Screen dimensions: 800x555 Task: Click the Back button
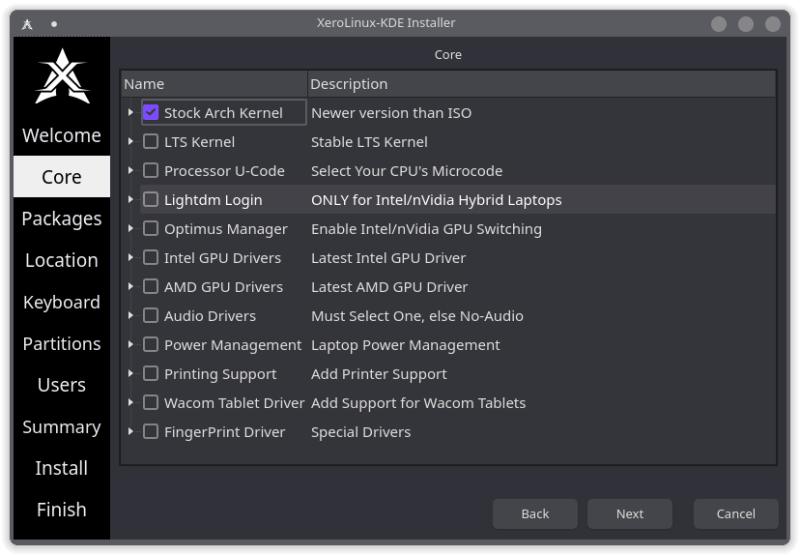click(x=535, y=514)
